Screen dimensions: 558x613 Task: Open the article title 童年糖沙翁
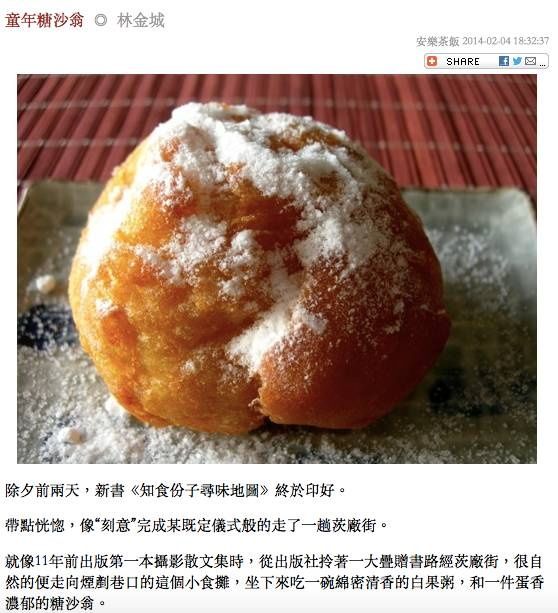coord(44,20)
